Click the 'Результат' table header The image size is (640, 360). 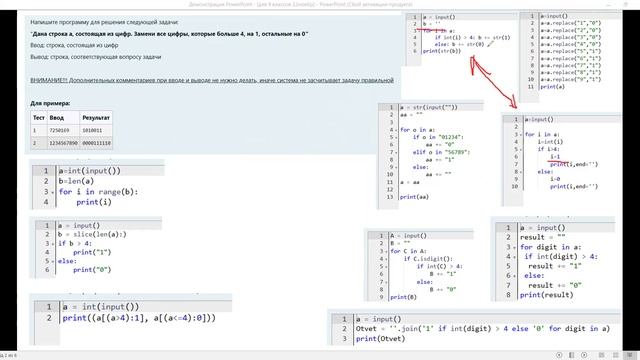coord(96,118)
